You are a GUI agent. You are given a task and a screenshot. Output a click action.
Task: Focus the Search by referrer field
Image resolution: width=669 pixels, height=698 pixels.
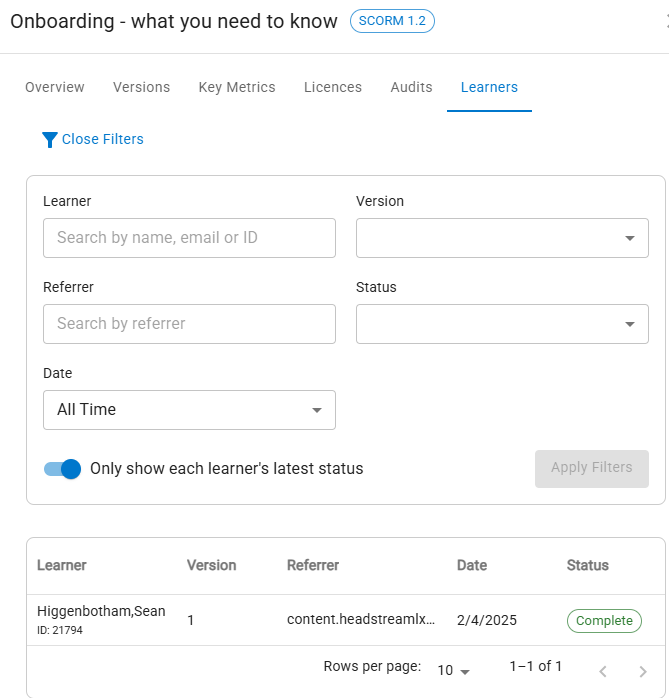click(x=189, y=324)
